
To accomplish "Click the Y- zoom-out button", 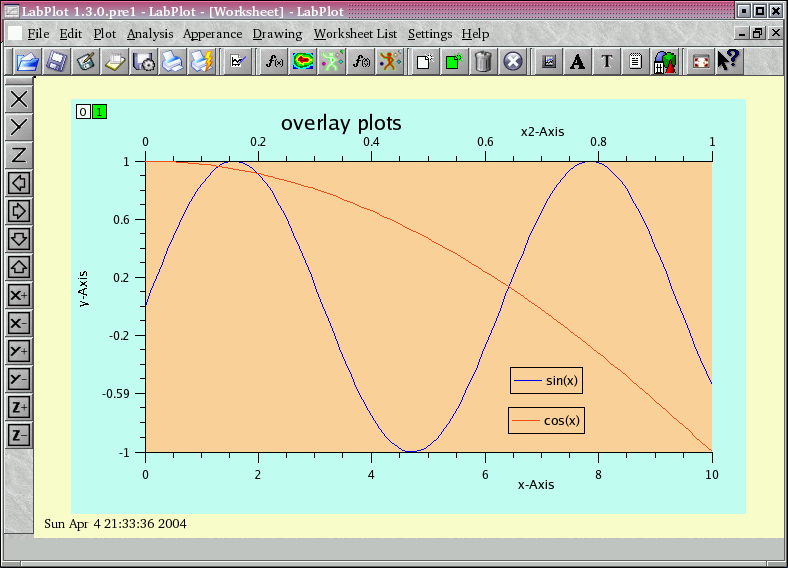I will pyautogui.click(x=19, y=379).
